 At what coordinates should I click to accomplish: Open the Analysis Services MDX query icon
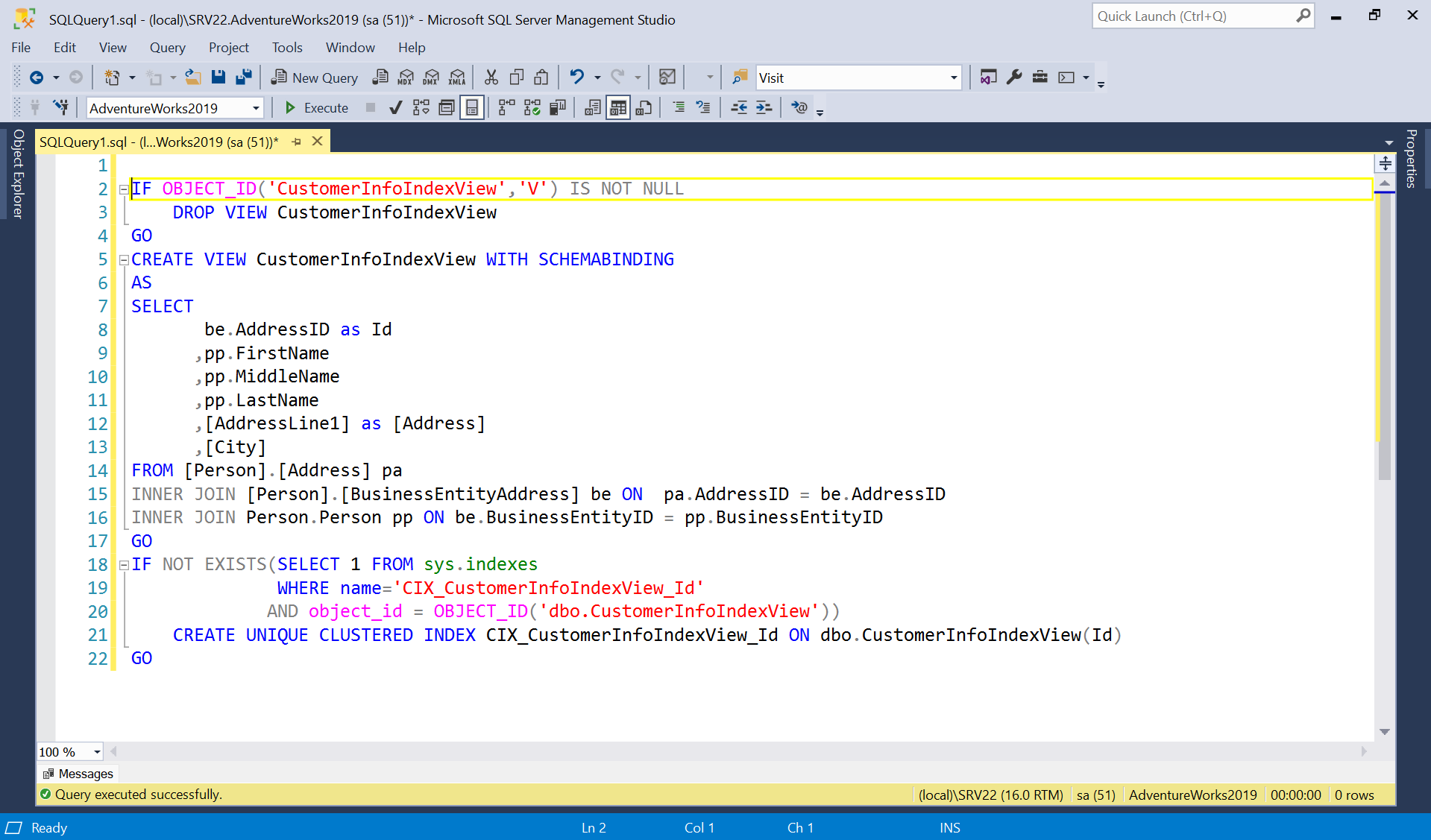[406, 77]
